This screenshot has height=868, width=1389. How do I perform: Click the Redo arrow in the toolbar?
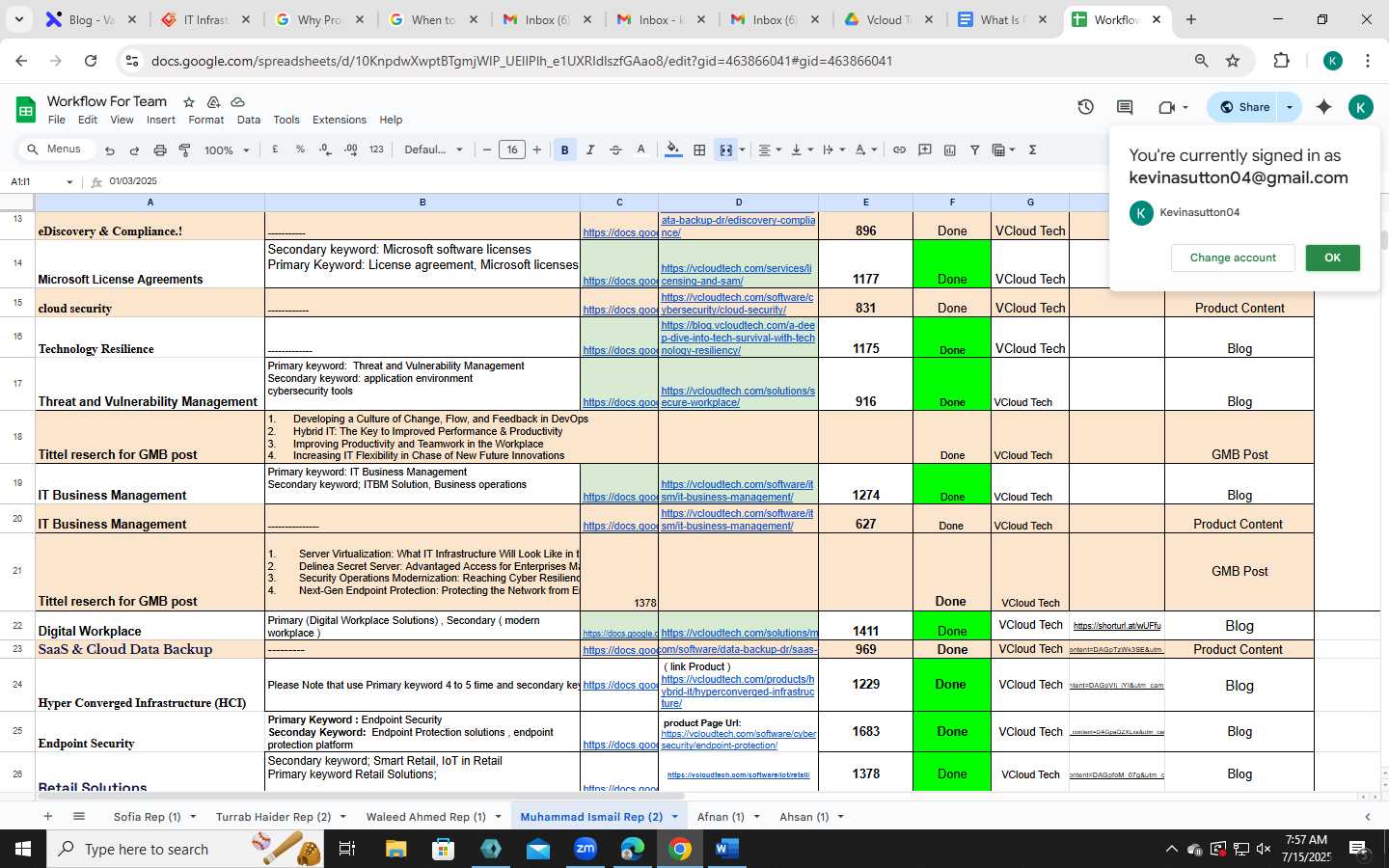[134, 150]
